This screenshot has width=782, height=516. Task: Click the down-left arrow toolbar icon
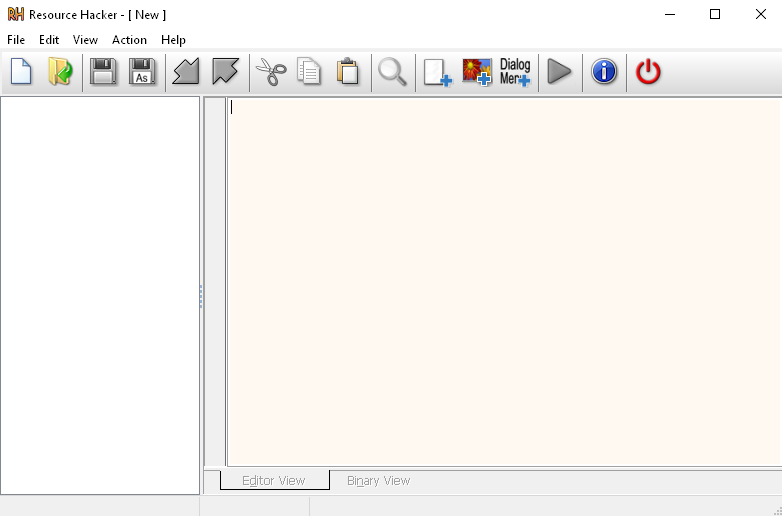pos(186,72)
